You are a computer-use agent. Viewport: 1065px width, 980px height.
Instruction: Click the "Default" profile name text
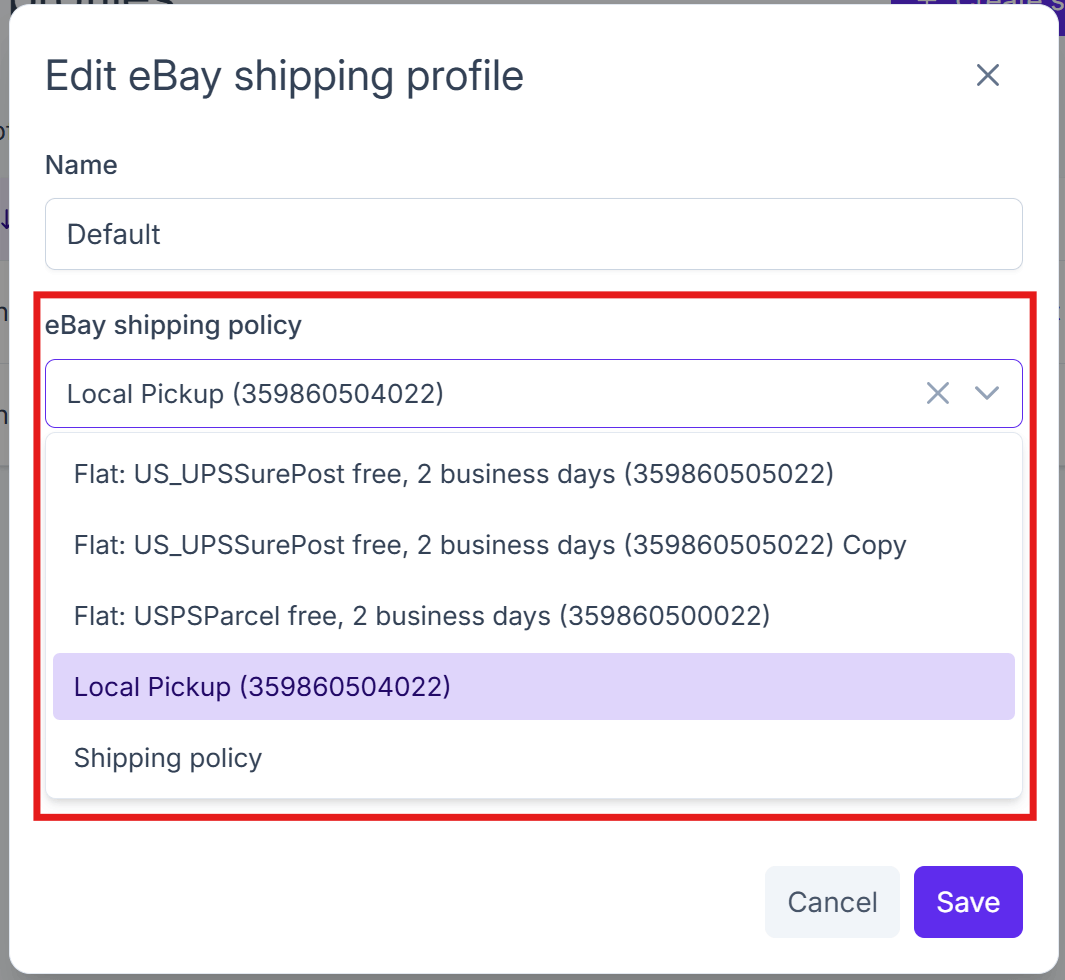[113, 234]
